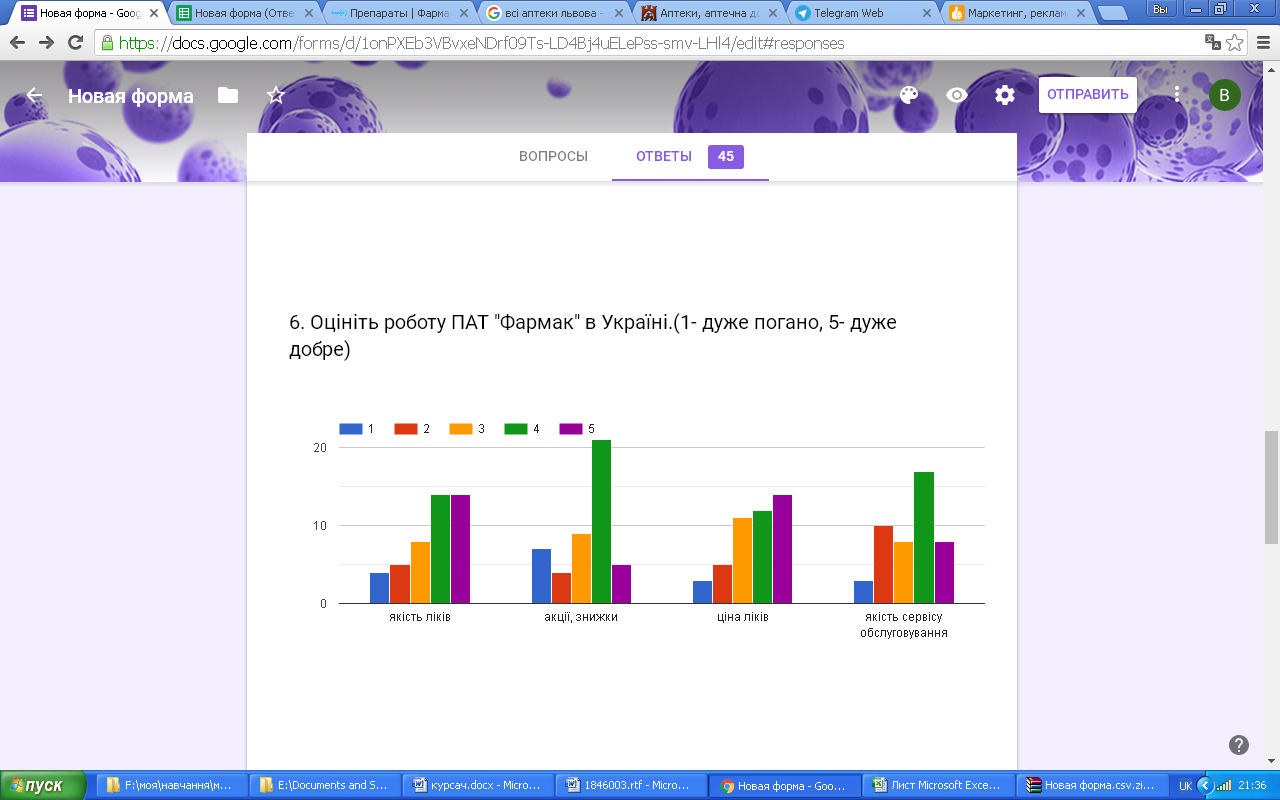Click the 'акції, знижки' axis label
This screenshot has height=800, width=1280.
(581, 617)
